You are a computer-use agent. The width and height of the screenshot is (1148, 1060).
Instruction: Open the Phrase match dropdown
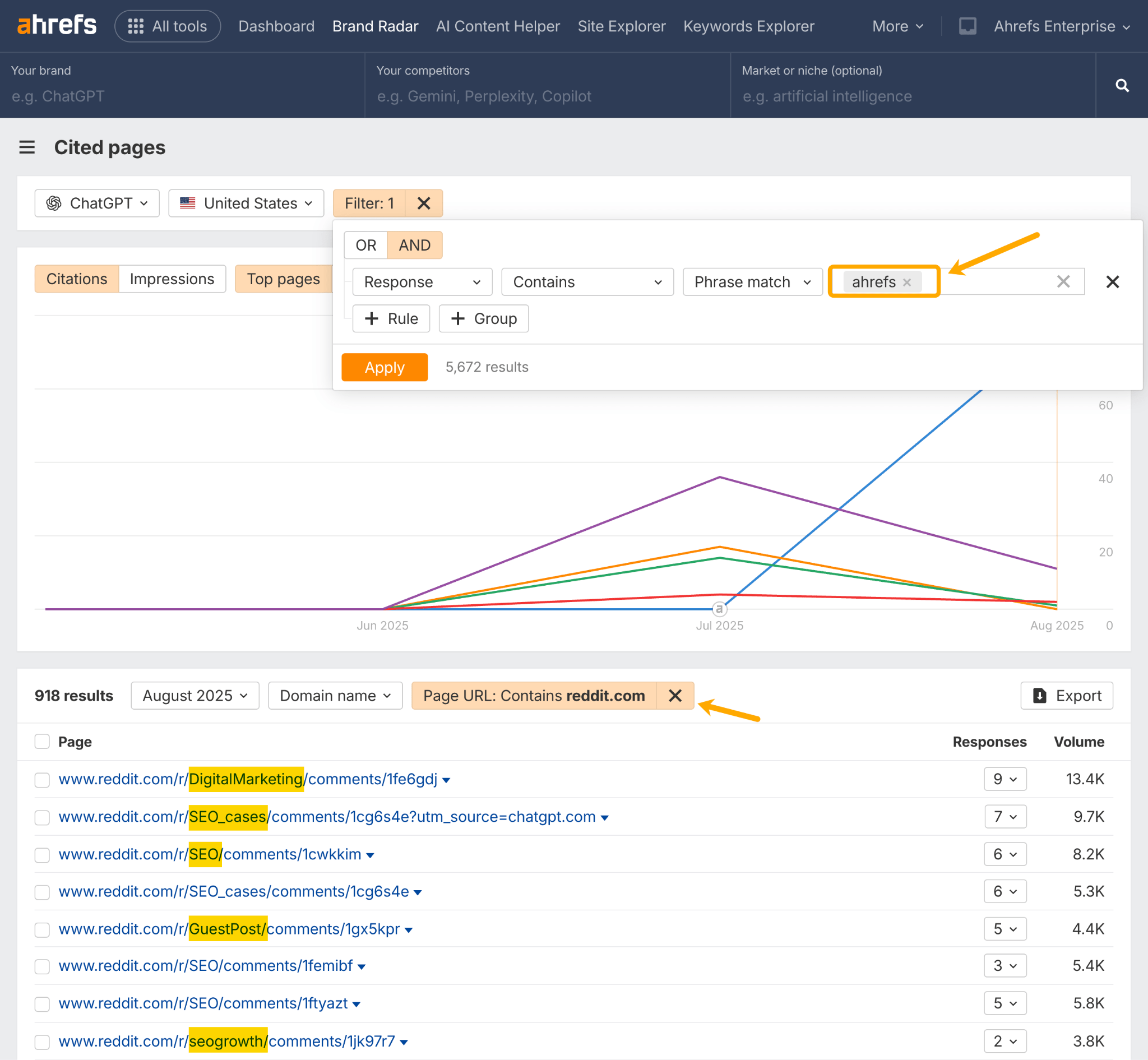point(752,281)
